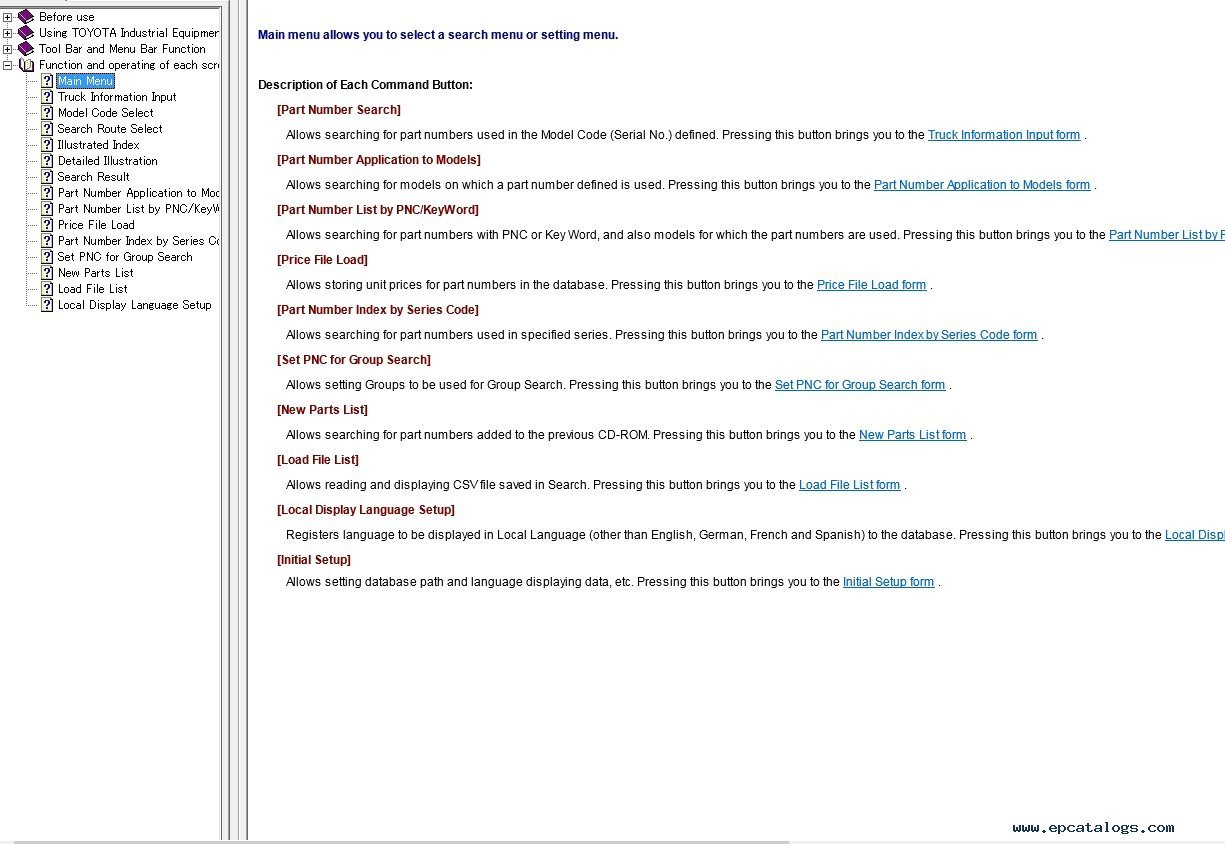Follow the New Parts List form link
The height and width of the screenshot is (844, 1225).
pos(913,435)
